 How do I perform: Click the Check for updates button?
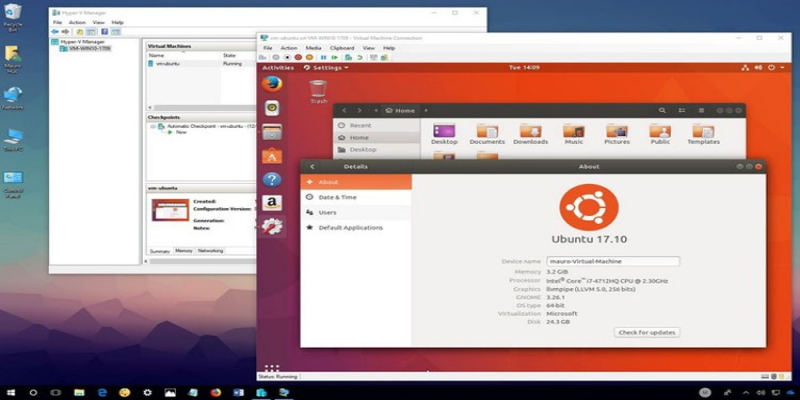click(647, 332)
